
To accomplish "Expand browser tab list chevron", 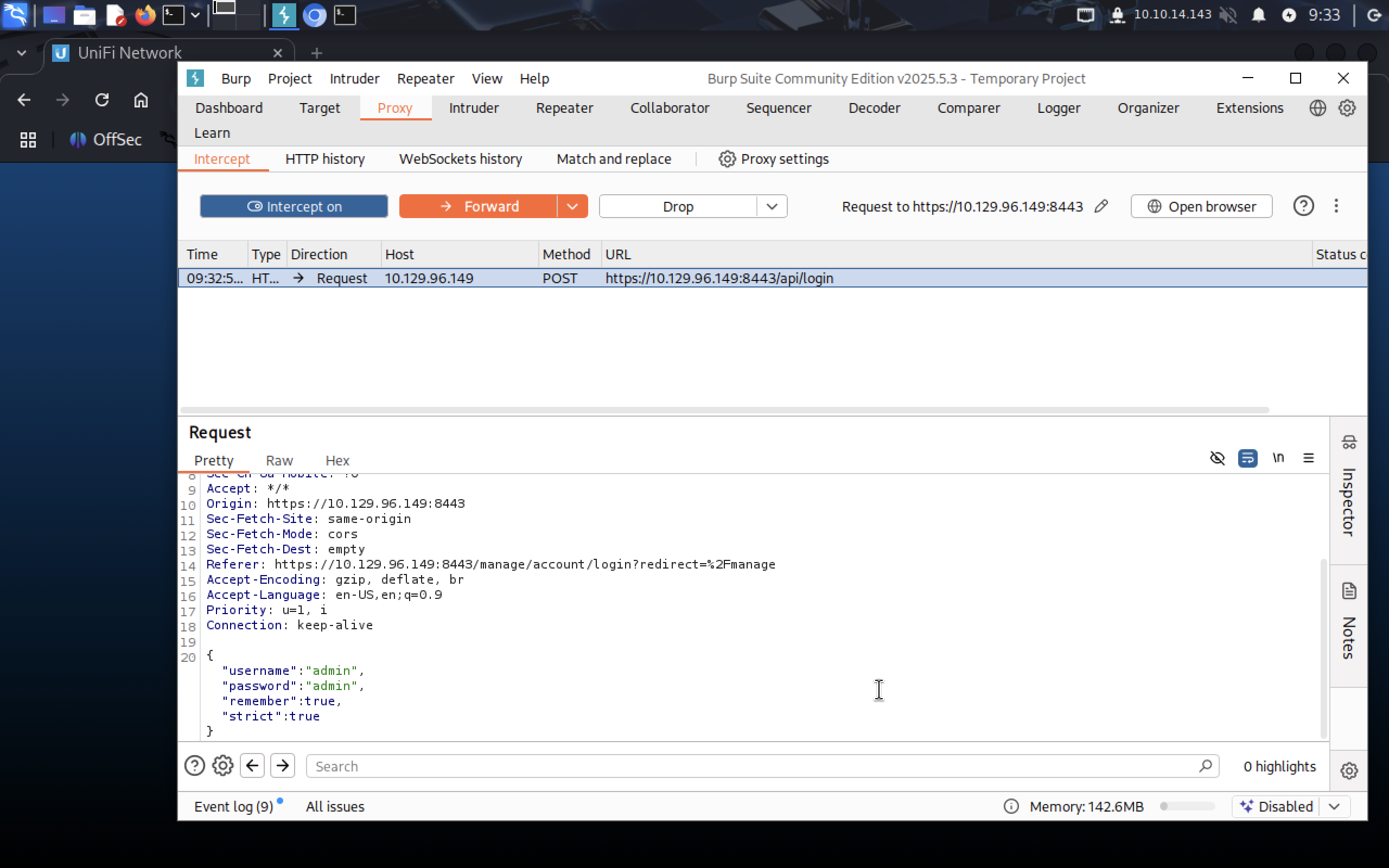I will click(21, 53).
